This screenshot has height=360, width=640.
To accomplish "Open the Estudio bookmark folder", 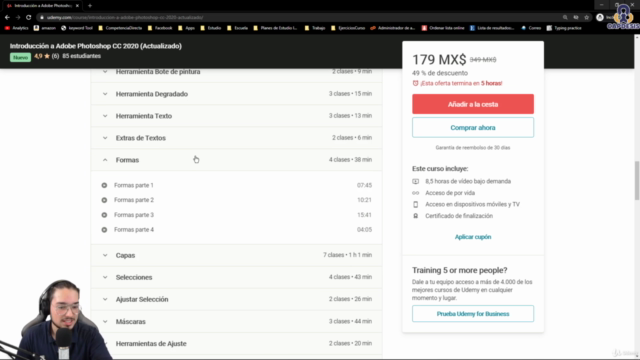I will (211, 28).
